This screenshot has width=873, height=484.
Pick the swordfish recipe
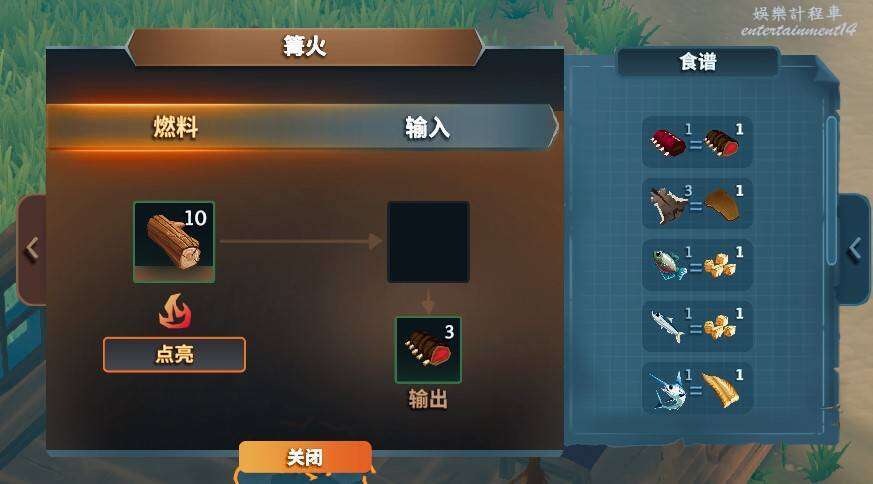[697, 388]
